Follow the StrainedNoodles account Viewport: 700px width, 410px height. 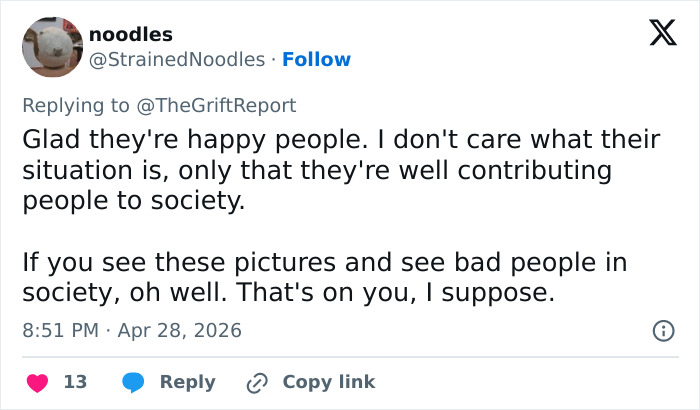pos(316,60)
